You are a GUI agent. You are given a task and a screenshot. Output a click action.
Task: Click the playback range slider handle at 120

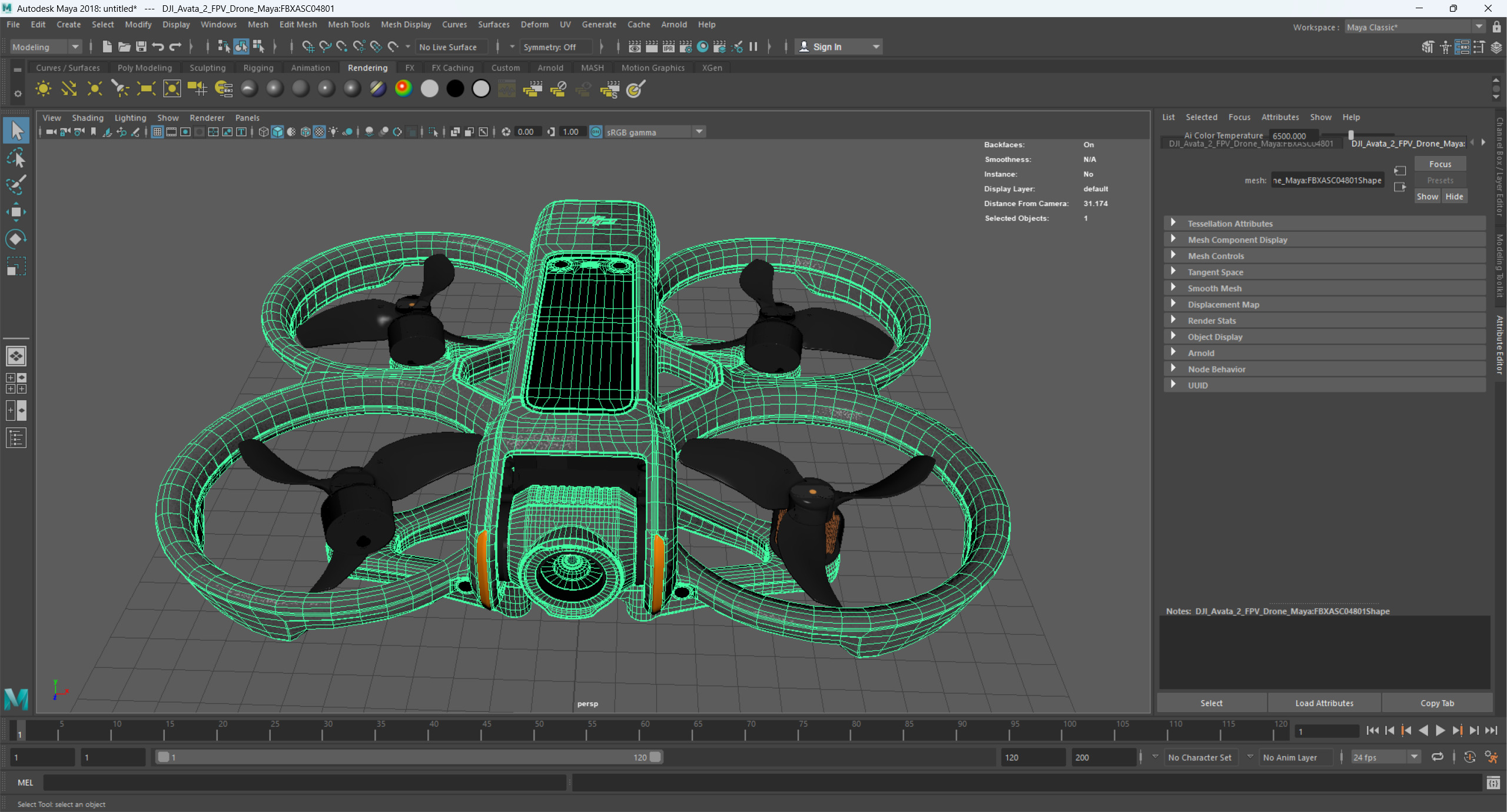pos(656,757)
